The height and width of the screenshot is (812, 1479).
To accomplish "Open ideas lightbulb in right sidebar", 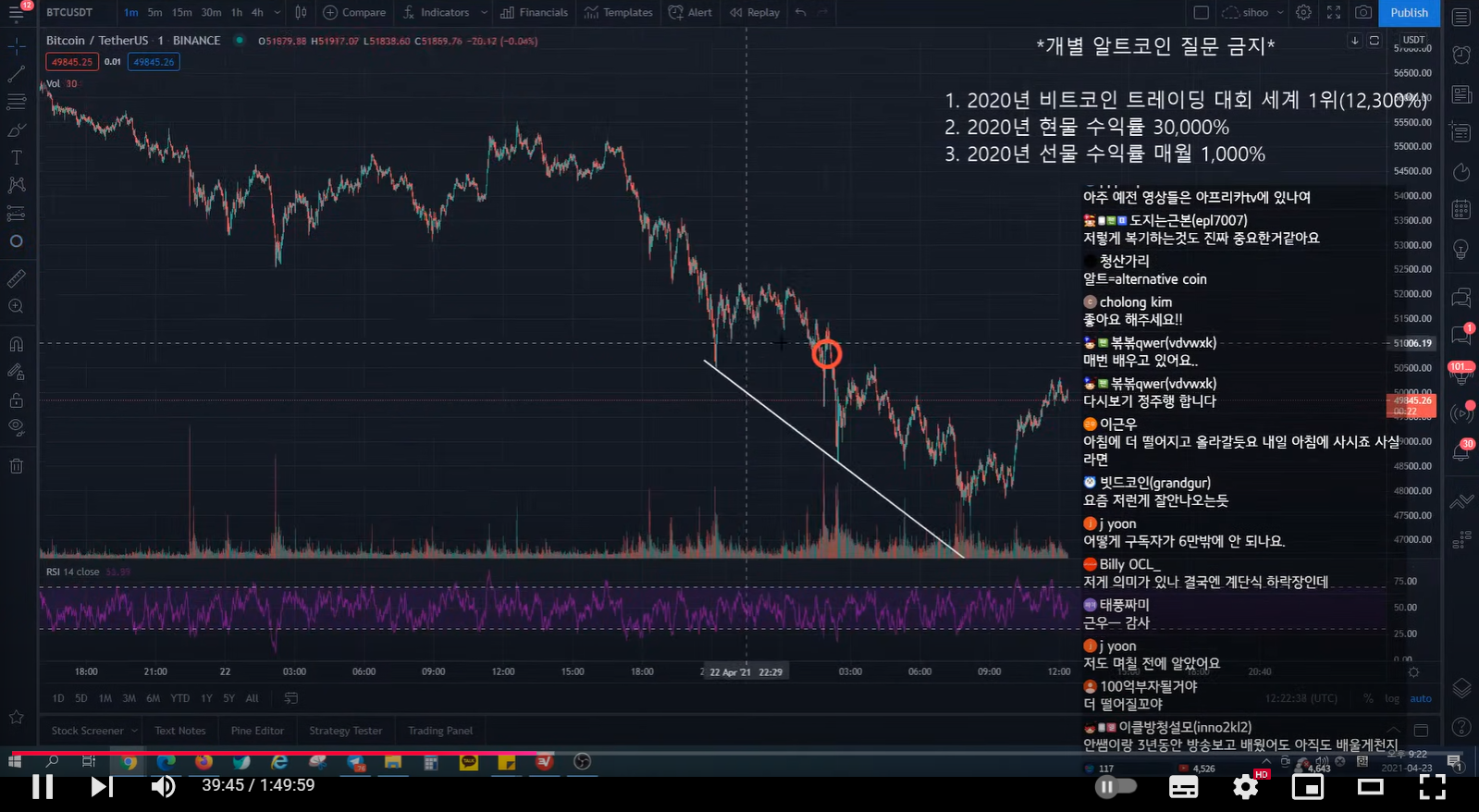I will [1461, 250].
